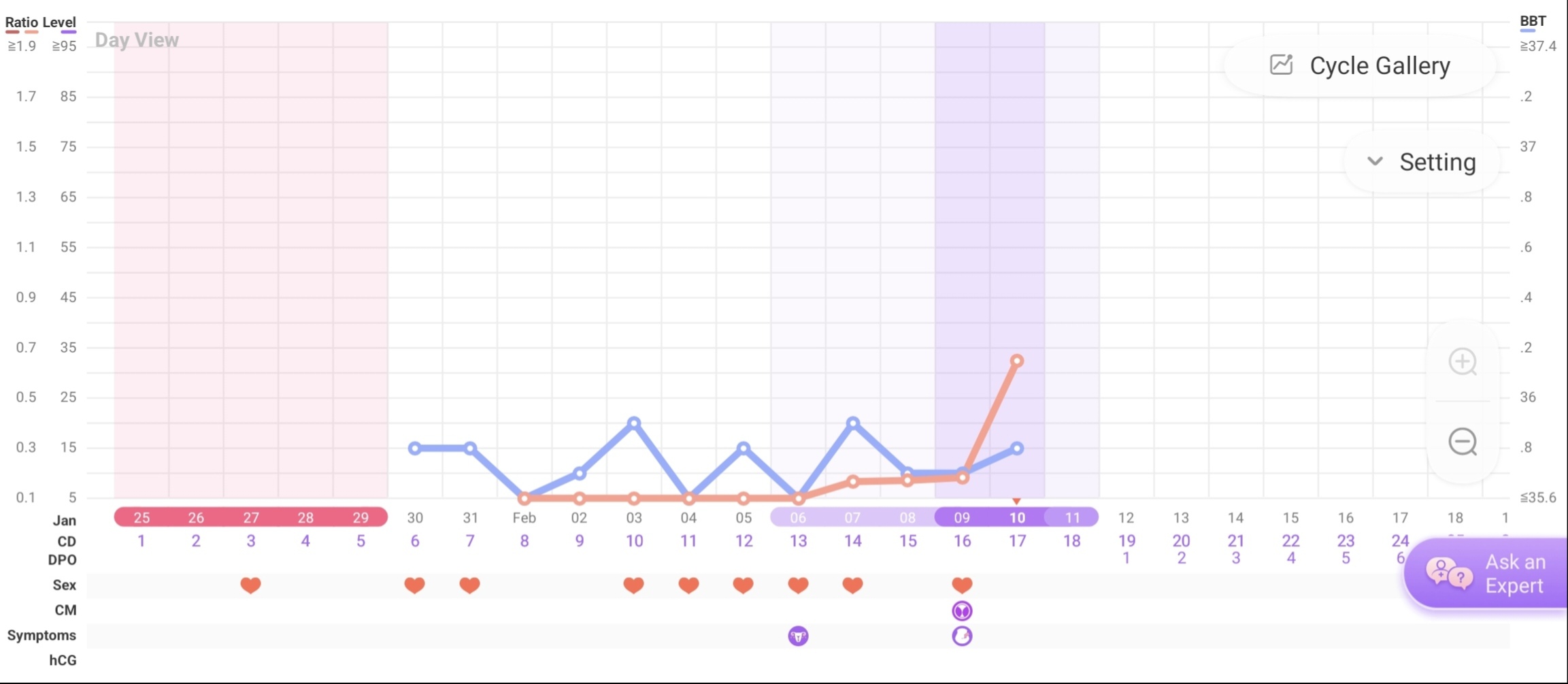Open the Cycle Gallery chart icon
The width and height of the screenshot is (1568, 684).
[1282, 65]
